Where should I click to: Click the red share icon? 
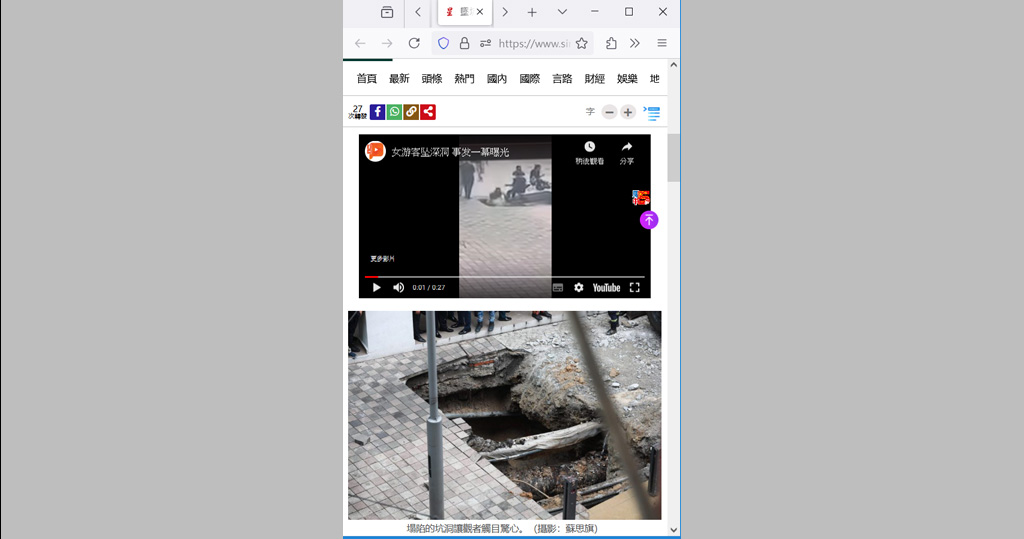pos(428,112)
